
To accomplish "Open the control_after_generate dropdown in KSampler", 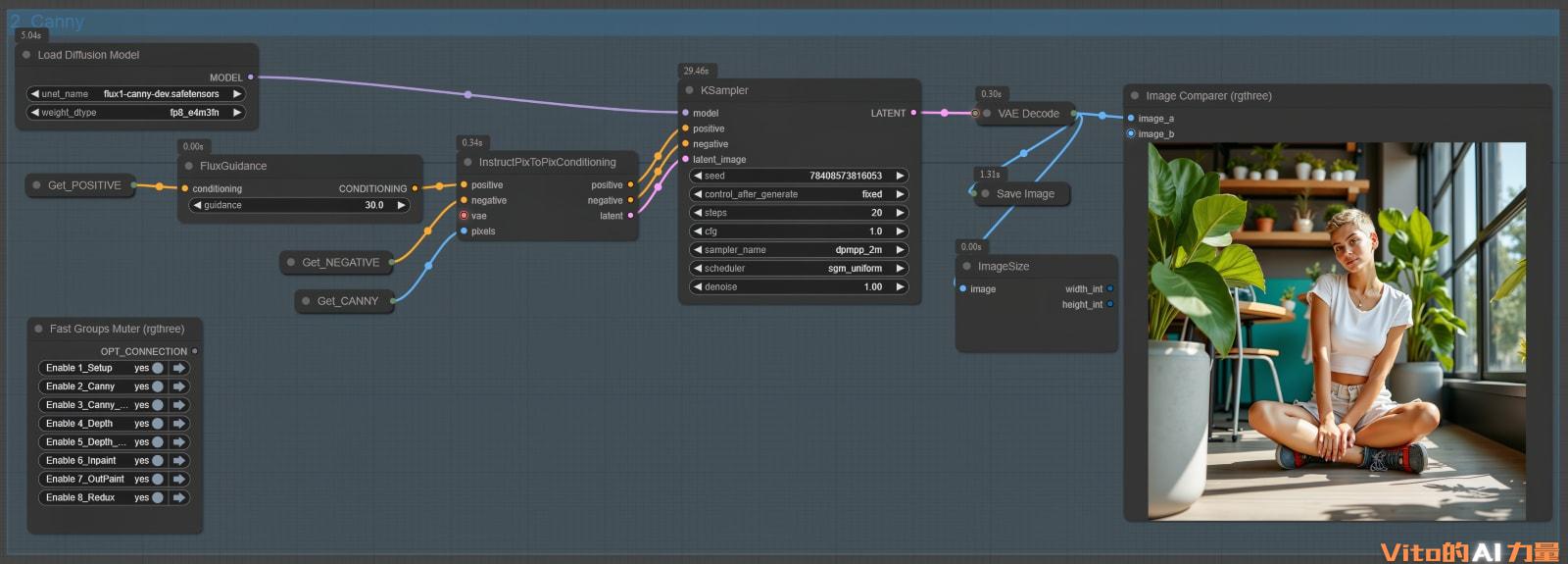I will [799, 194].
